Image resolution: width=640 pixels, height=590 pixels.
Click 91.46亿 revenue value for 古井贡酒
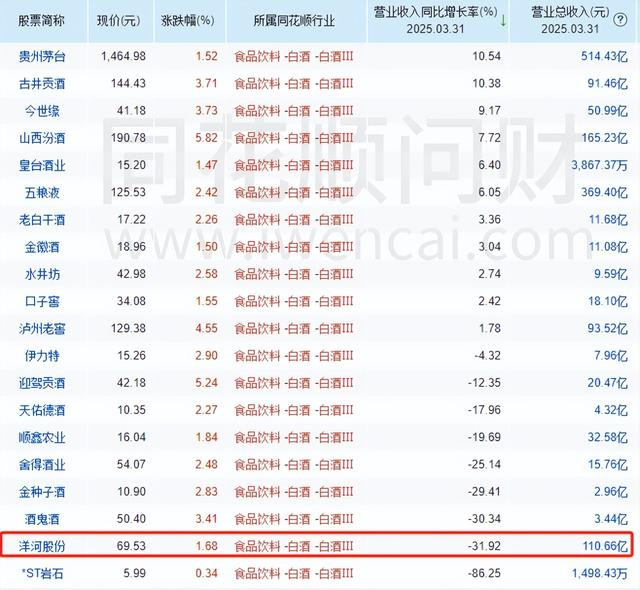(607, 84)
